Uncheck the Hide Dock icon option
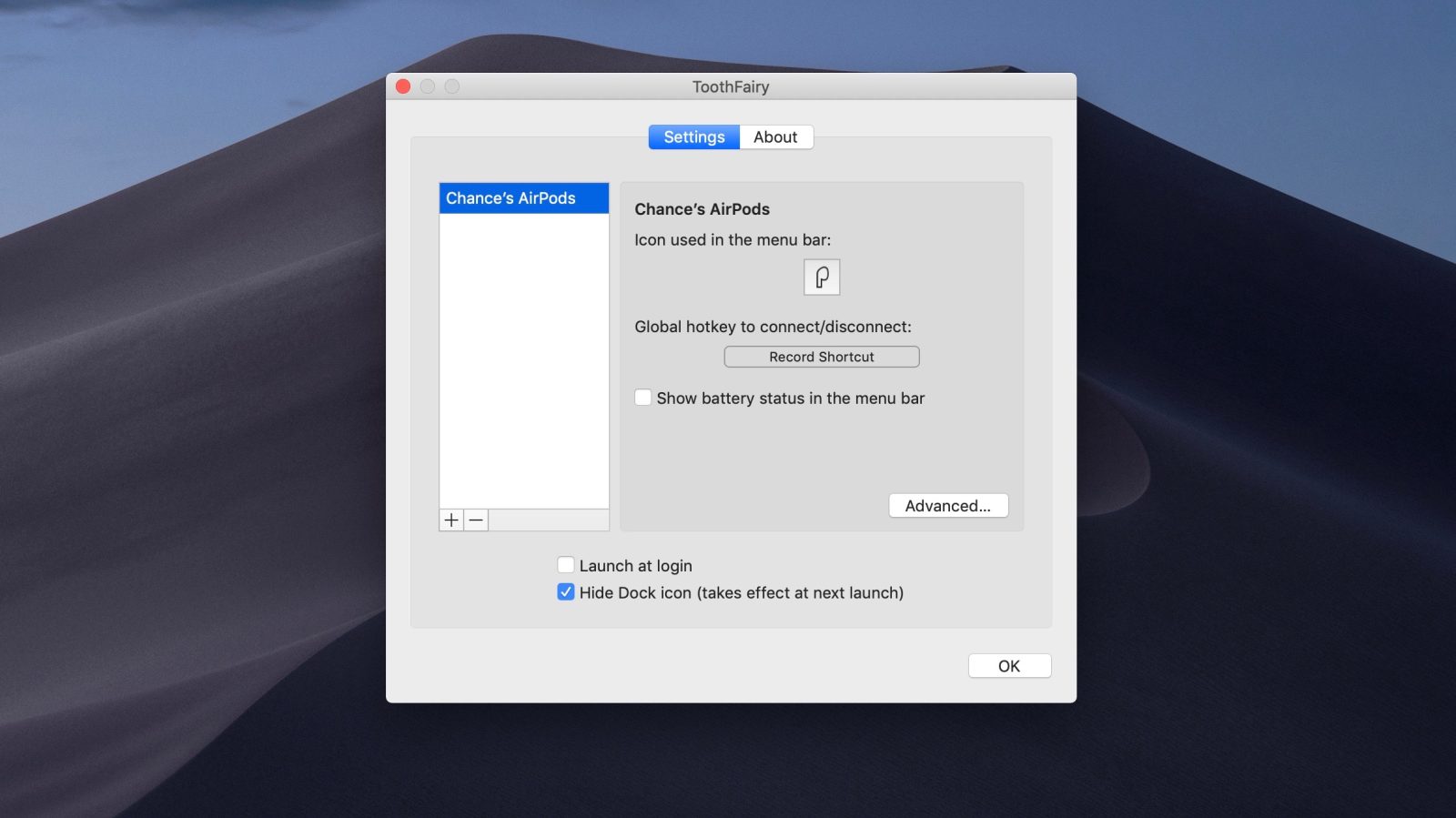The width and height of the screenshot is (1456, 818). tap(566, 592)
